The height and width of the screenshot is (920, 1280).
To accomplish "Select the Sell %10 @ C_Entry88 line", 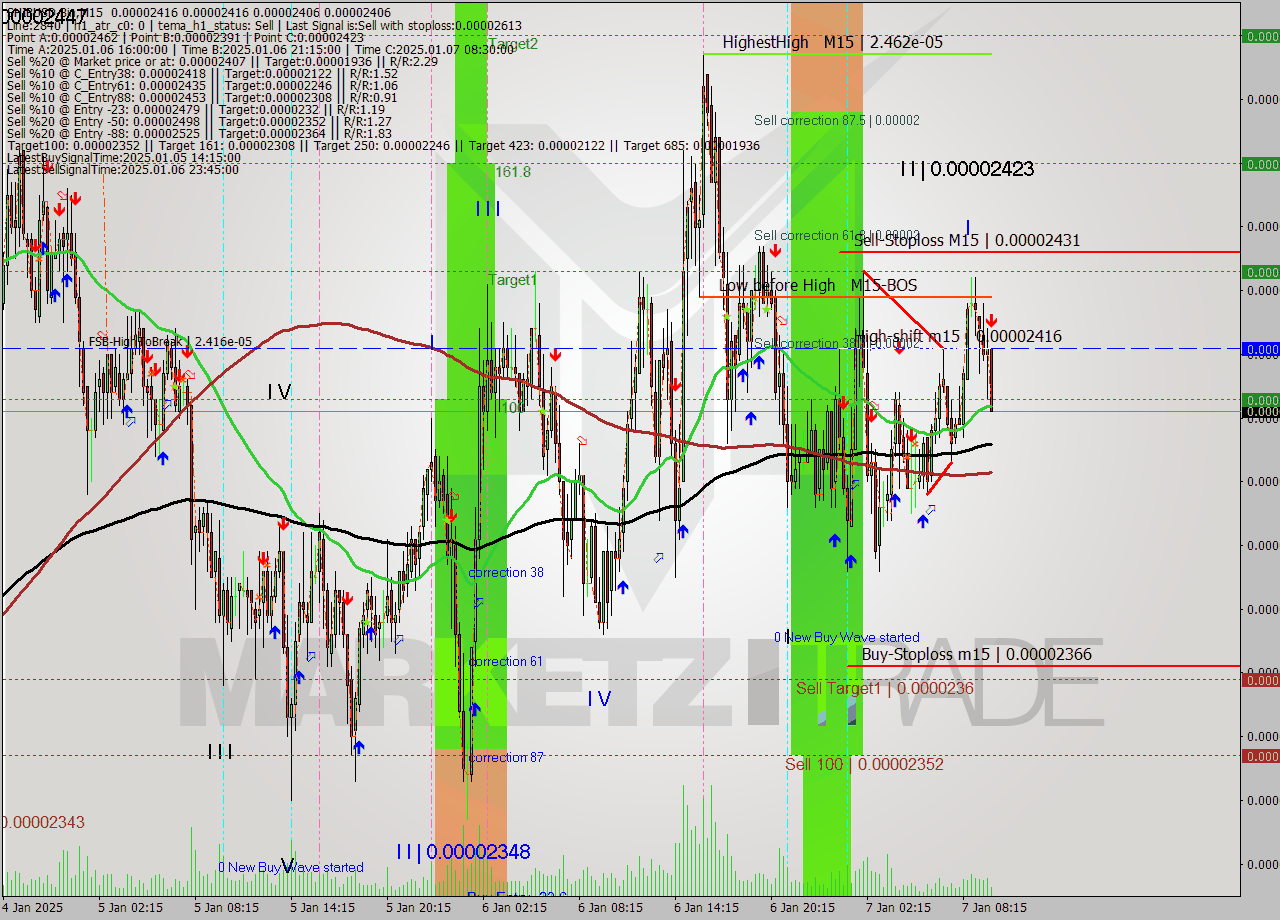I will pyautogui.click(x=202, y=97).
